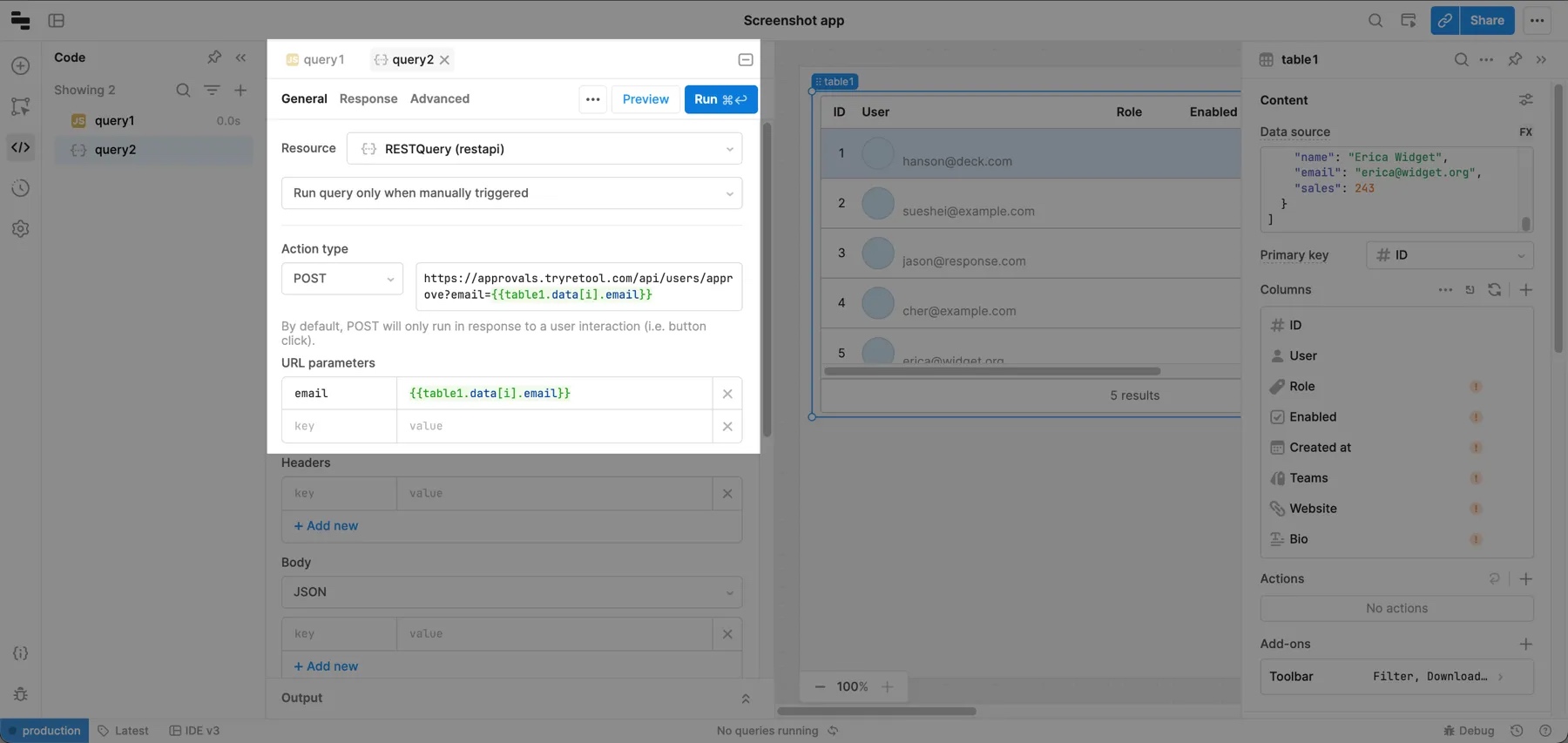Pin the table1 inspector
Screen dimensions: 1568x743
tap(1516, 59)
